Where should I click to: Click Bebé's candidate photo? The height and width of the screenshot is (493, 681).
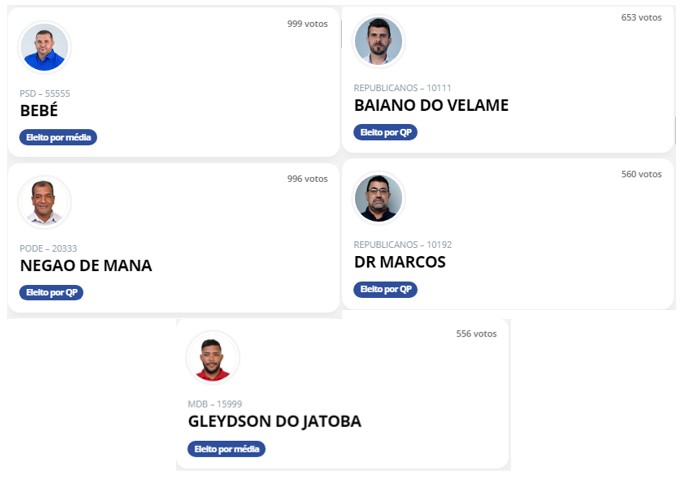tap(44, 47)
